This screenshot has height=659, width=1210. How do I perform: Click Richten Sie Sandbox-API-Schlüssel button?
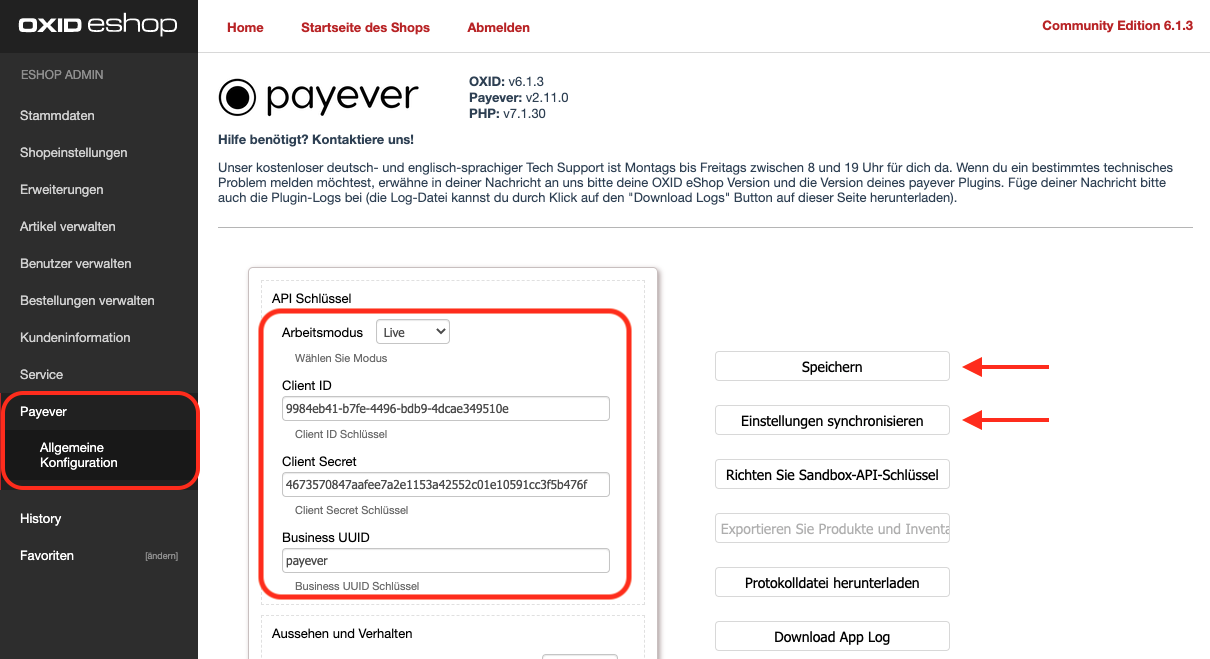tap(832, 475)
